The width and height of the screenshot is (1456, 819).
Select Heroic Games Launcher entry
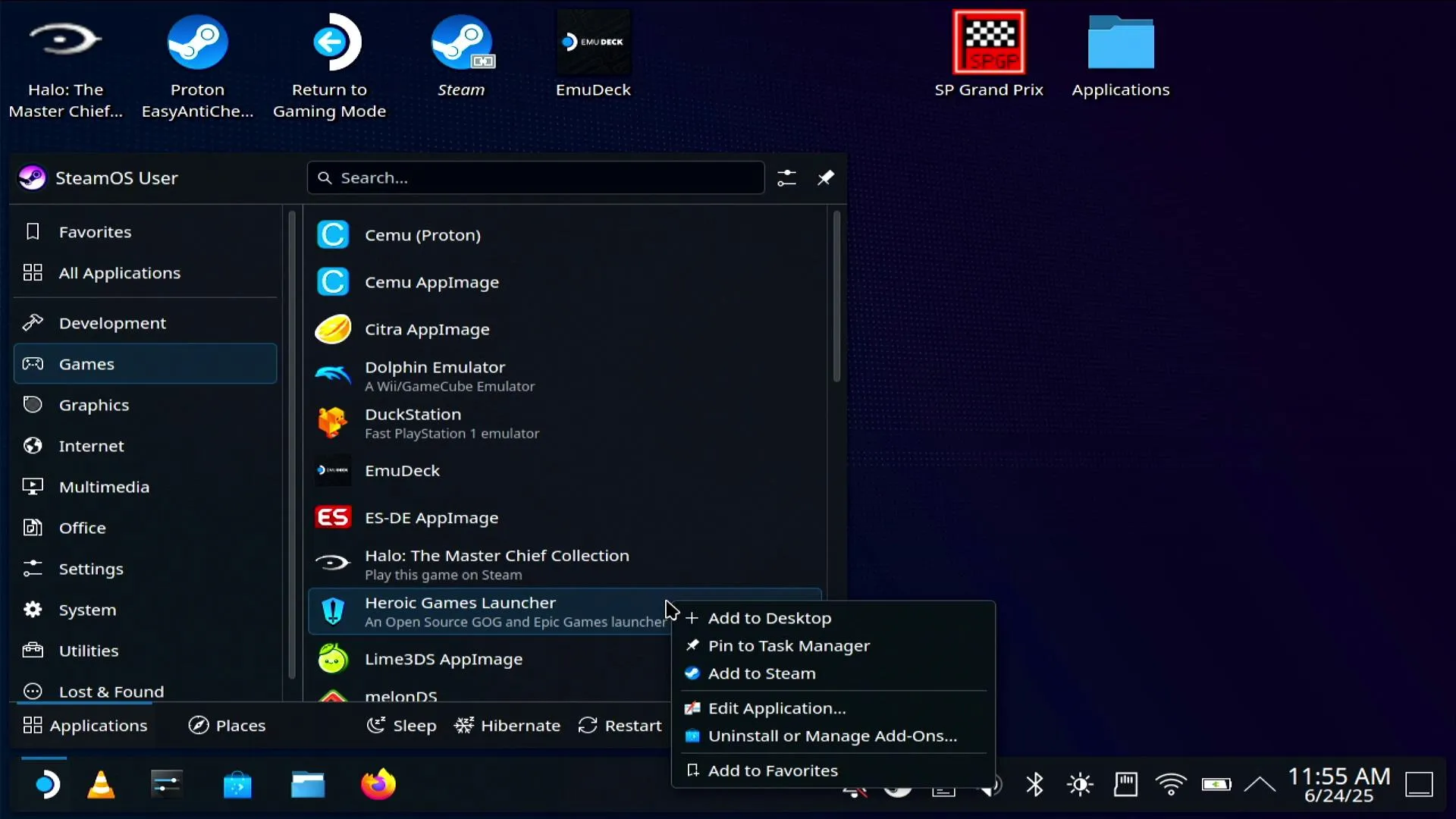489,612
